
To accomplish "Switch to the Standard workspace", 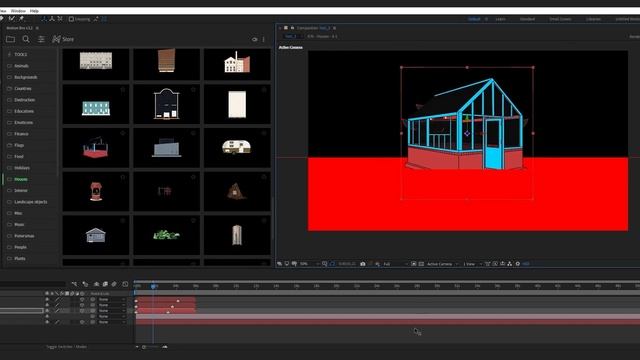I will [x=527, y=19].
